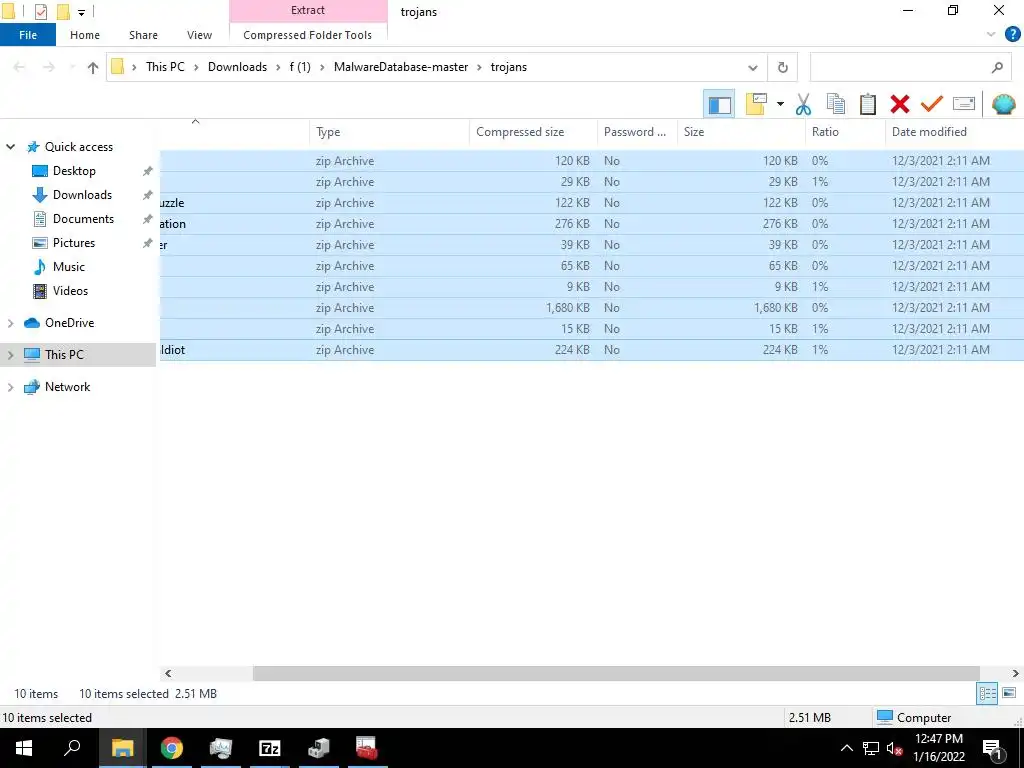
Task: Paste using the clipboard toolbar icon
Action: point(867,104)
